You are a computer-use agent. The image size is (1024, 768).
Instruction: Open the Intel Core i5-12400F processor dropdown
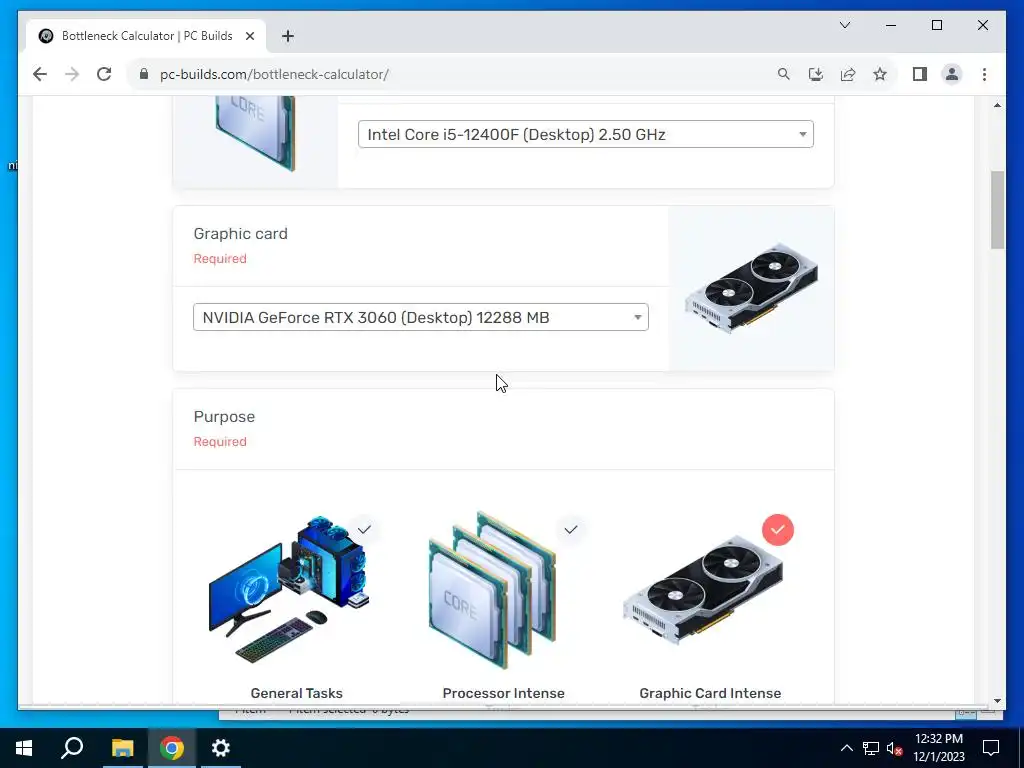(586, 135)
